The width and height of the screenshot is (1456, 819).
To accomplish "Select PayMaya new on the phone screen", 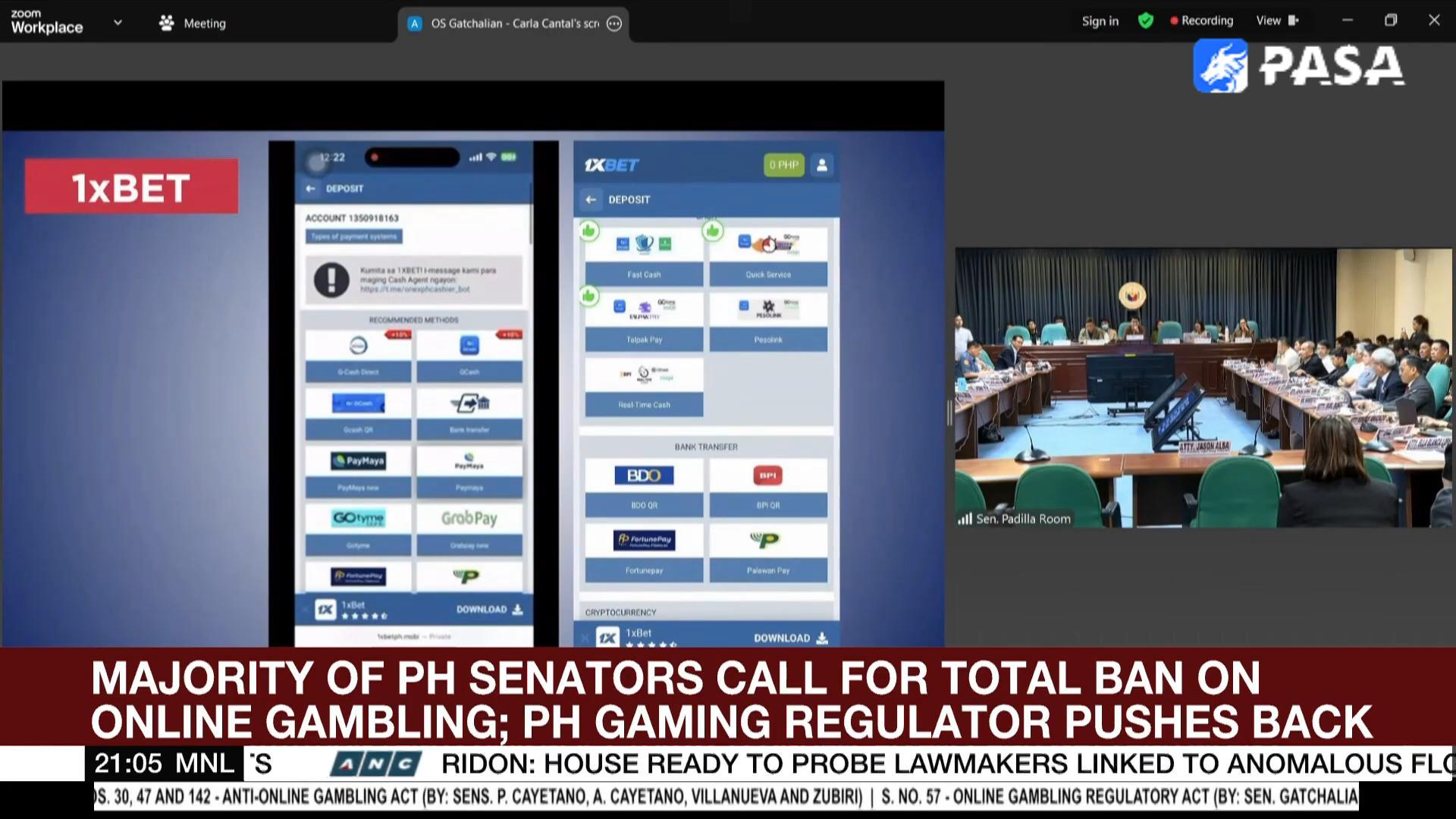I will tap(358, 472).
